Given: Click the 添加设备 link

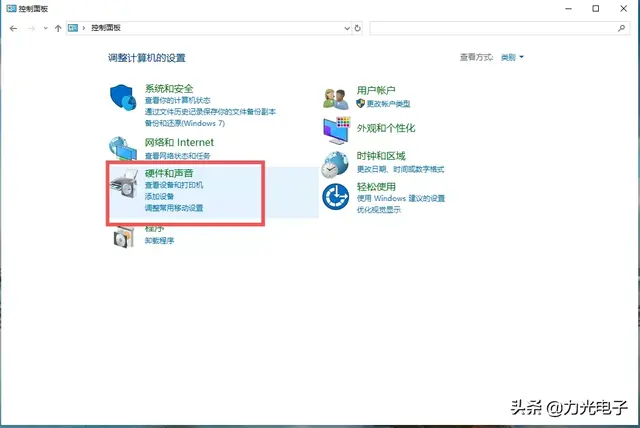Looking at the screenshot, I should pos(160,196).
